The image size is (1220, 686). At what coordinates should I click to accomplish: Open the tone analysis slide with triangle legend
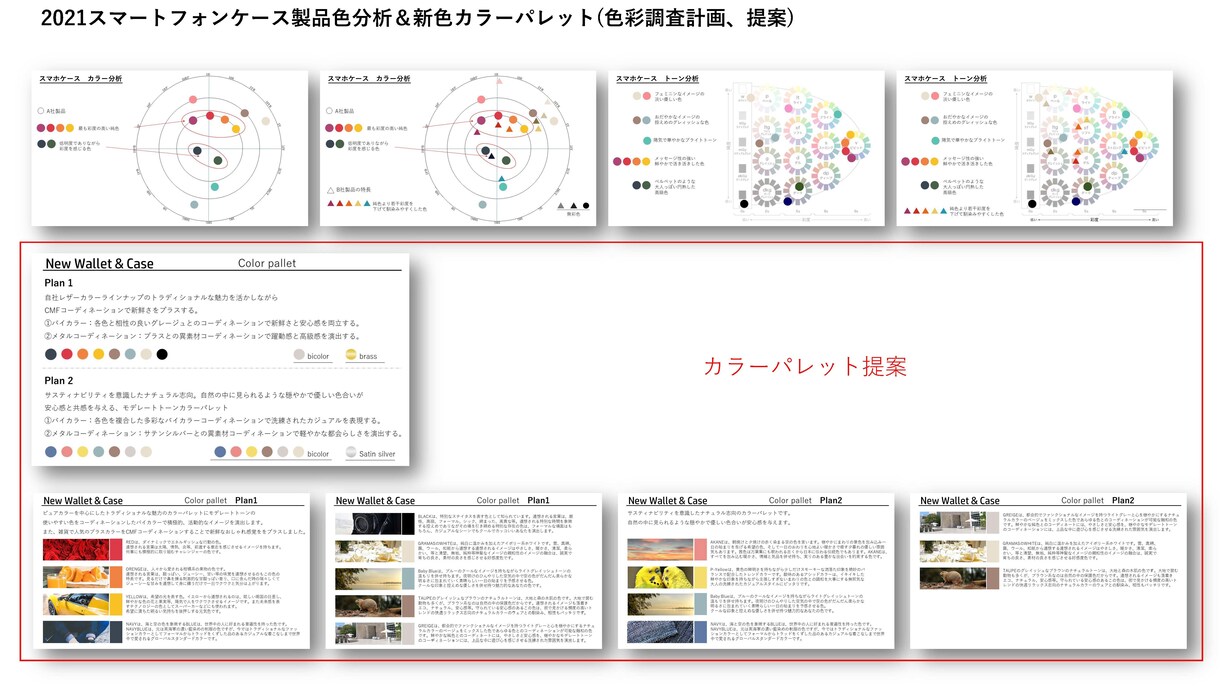point(1035,148)
